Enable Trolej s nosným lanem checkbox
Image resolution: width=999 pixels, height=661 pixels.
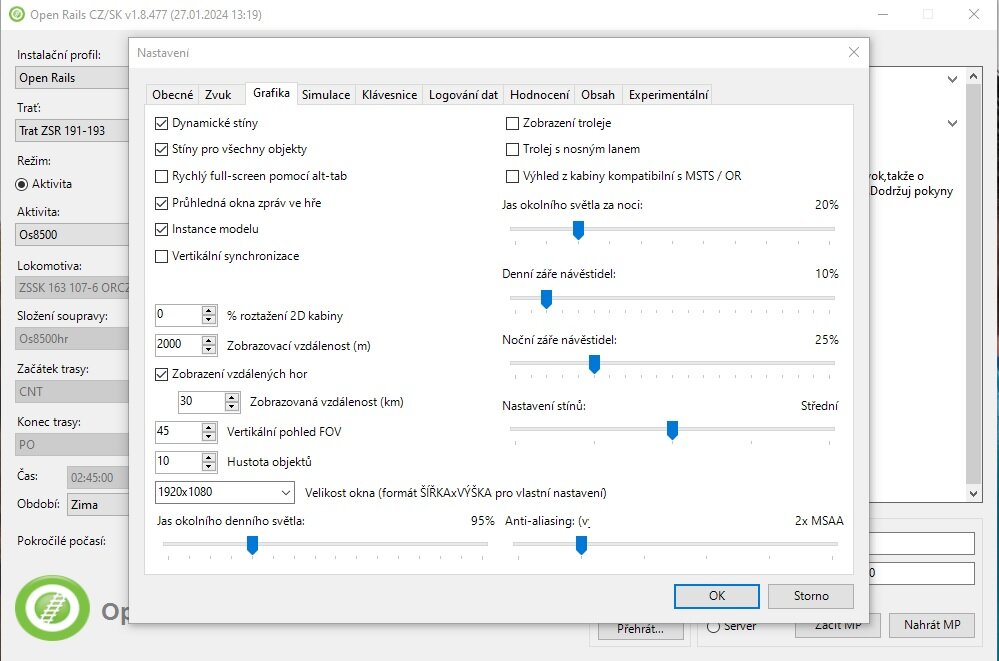coord(512,149)
